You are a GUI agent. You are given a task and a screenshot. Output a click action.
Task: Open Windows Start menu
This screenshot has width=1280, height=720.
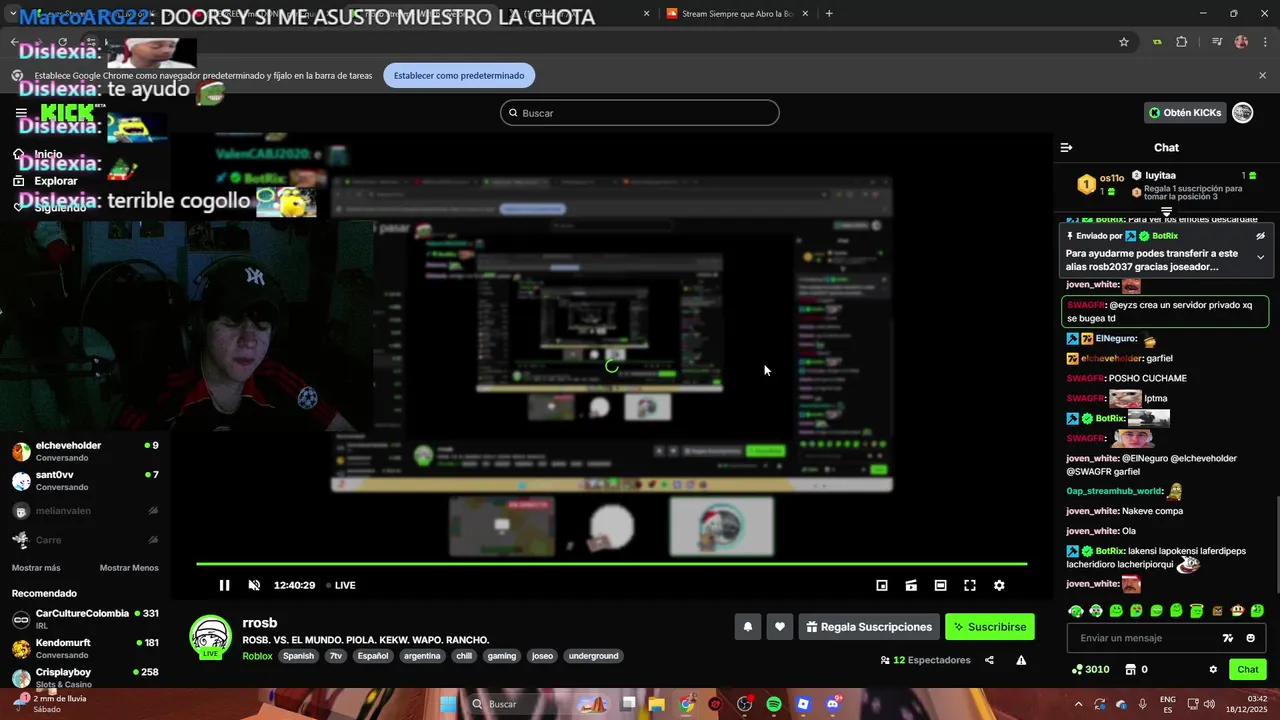point(448,704)
